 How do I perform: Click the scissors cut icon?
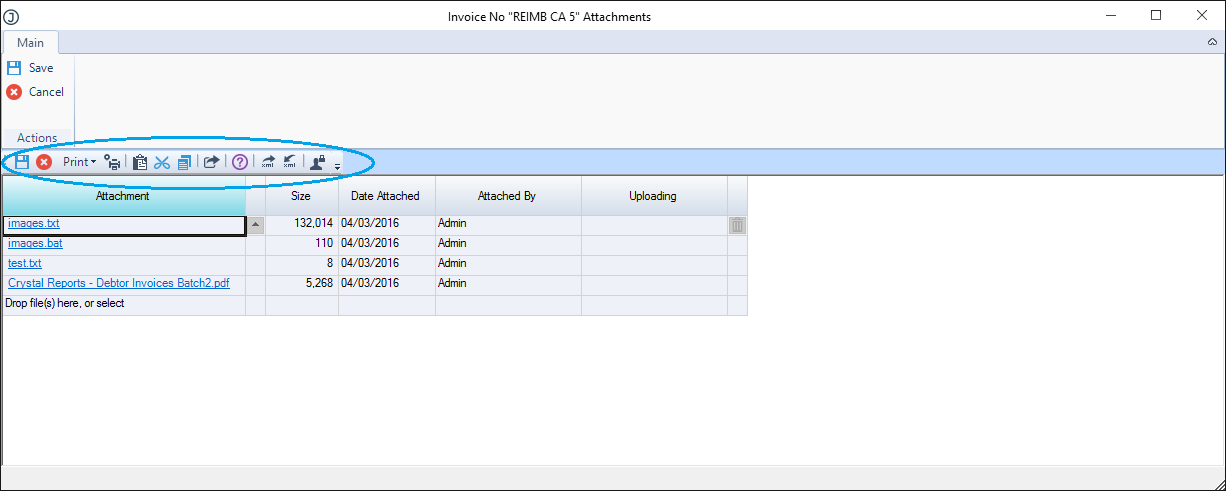point(162,162)
